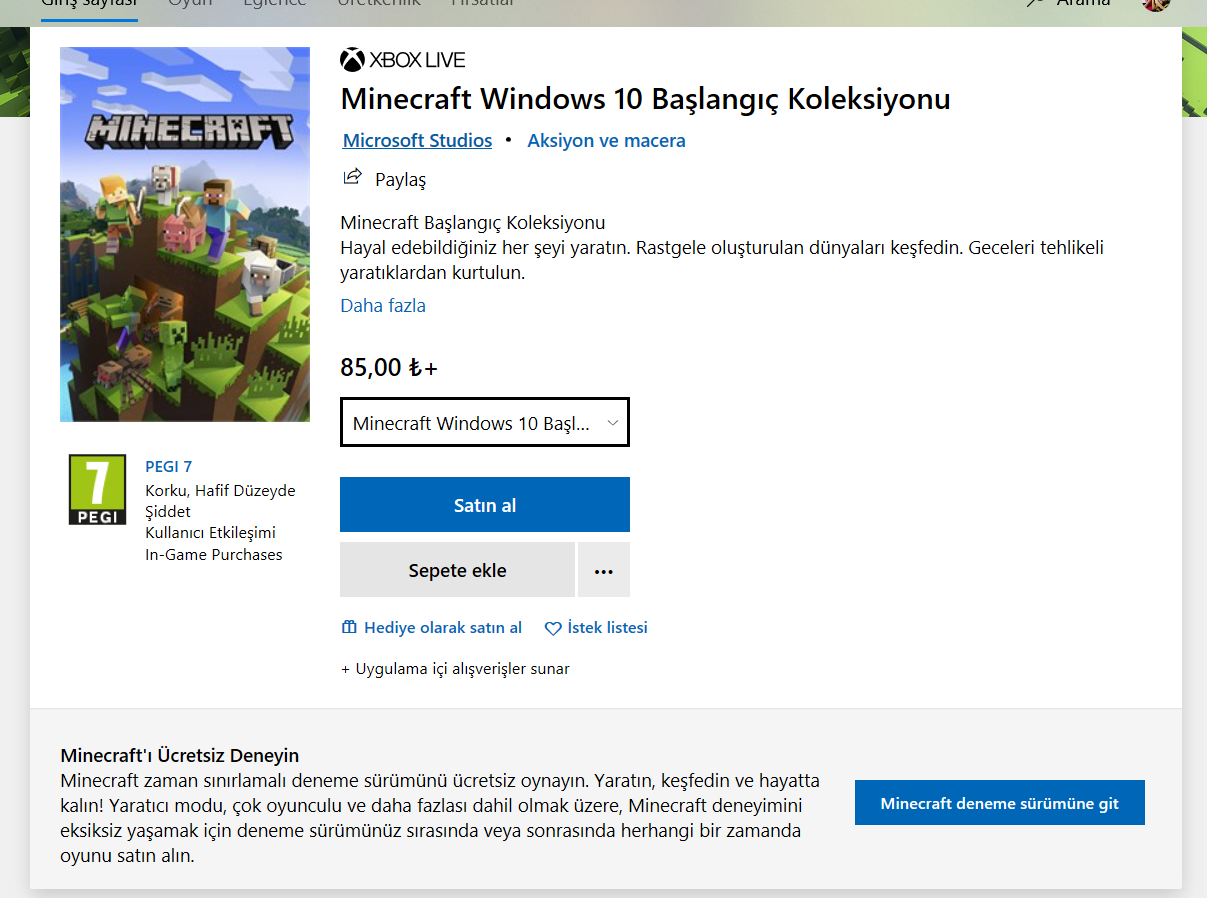Click the Arama search icon
The height and width of the screenshot is (898, 1207).
click(x=1036, y=4)
